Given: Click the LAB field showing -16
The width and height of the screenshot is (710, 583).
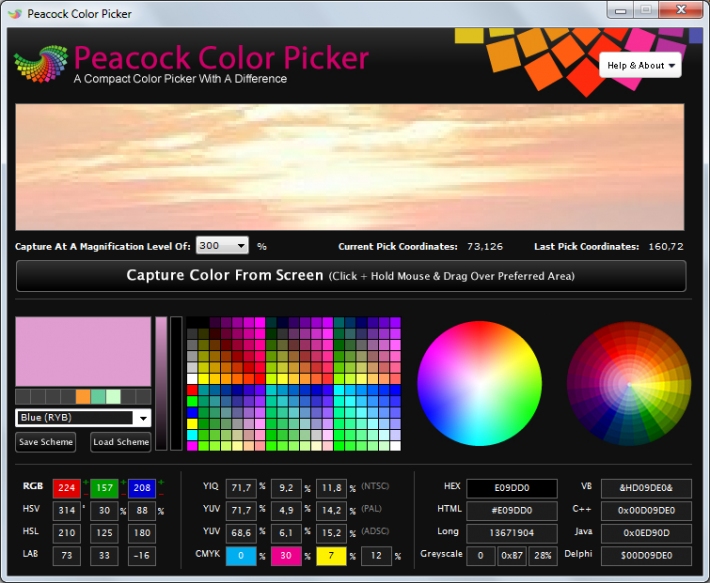Looking at the screenshot, I should point(142,556).
